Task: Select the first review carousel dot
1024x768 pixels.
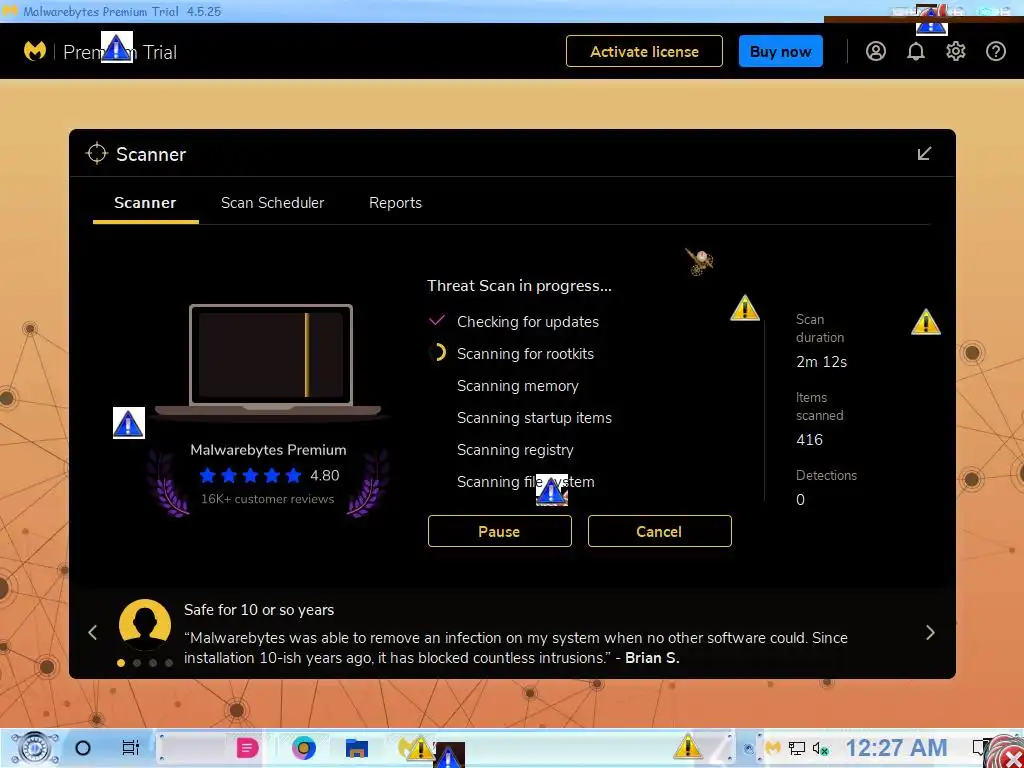Action: pos(121,663)
